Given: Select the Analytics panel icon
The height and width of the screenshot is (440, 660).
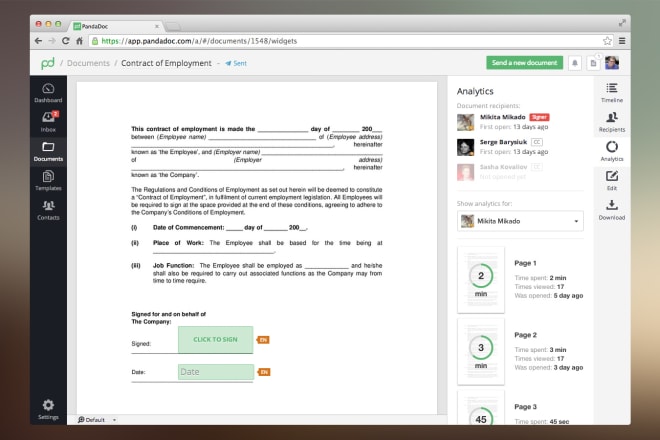Looking at the screenshot, I should pyautogui.click(x=612, y=151).
